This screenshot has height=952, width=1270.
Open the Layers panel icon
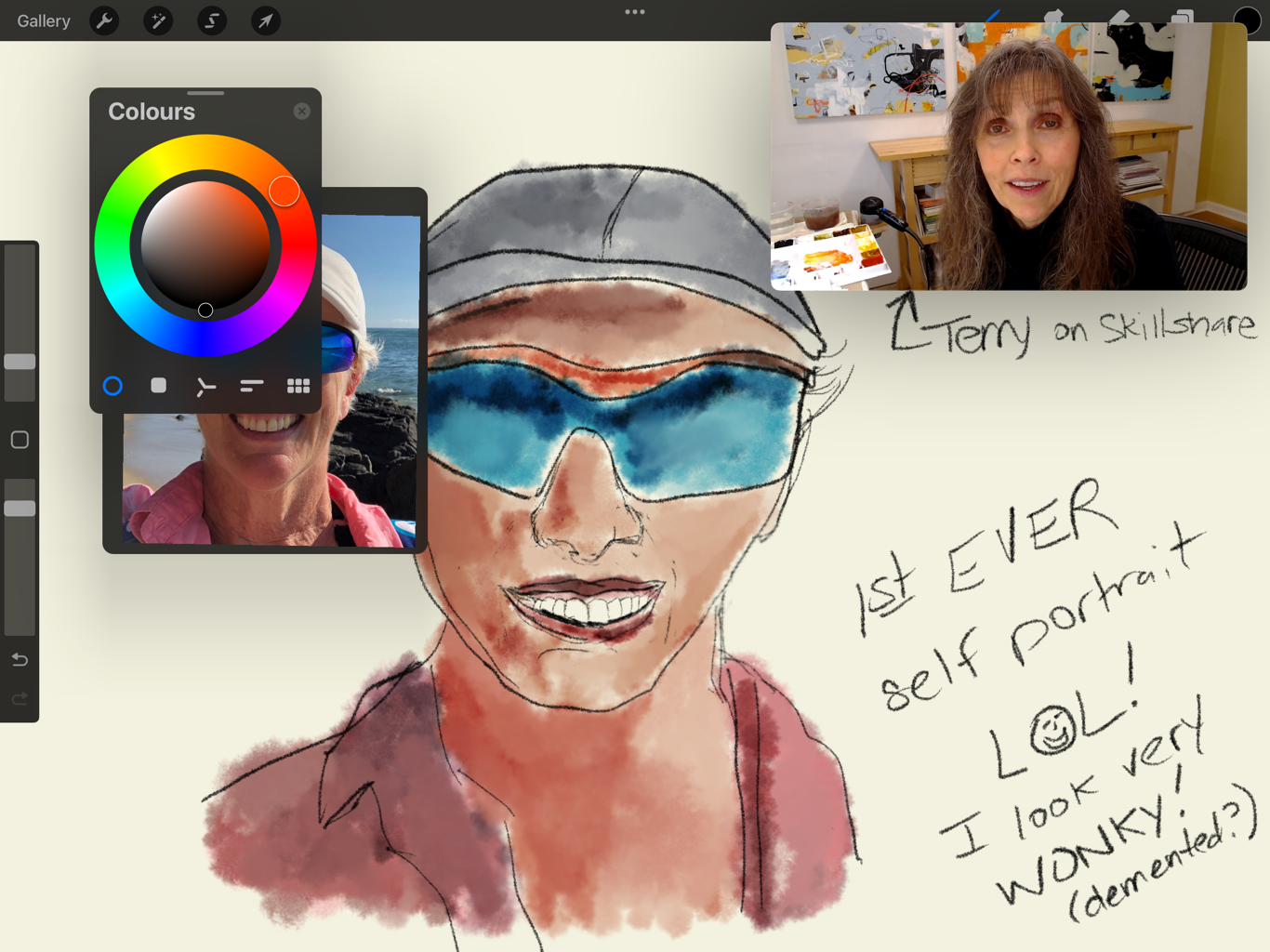pyautogui.click(x=1183, y=17)
